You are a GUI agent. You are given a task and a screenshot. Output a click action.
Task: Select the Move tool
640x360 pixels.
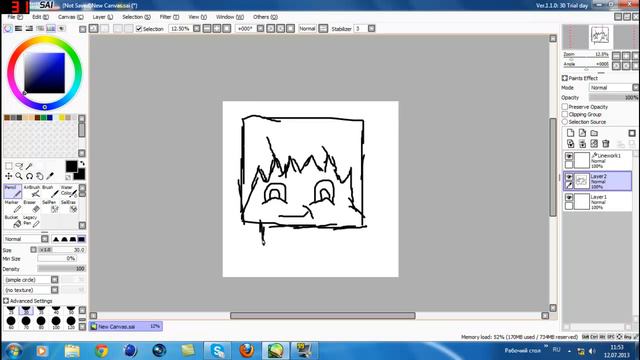coord(9,176)
